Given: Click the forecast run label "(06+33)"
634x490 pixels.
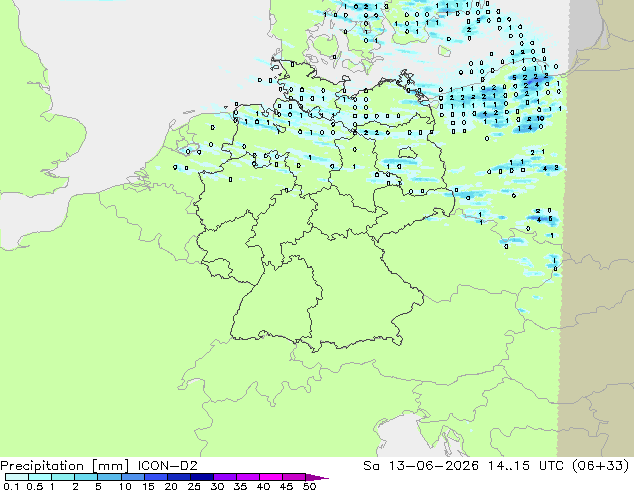Looking at the screenshot, I should 598,466.
